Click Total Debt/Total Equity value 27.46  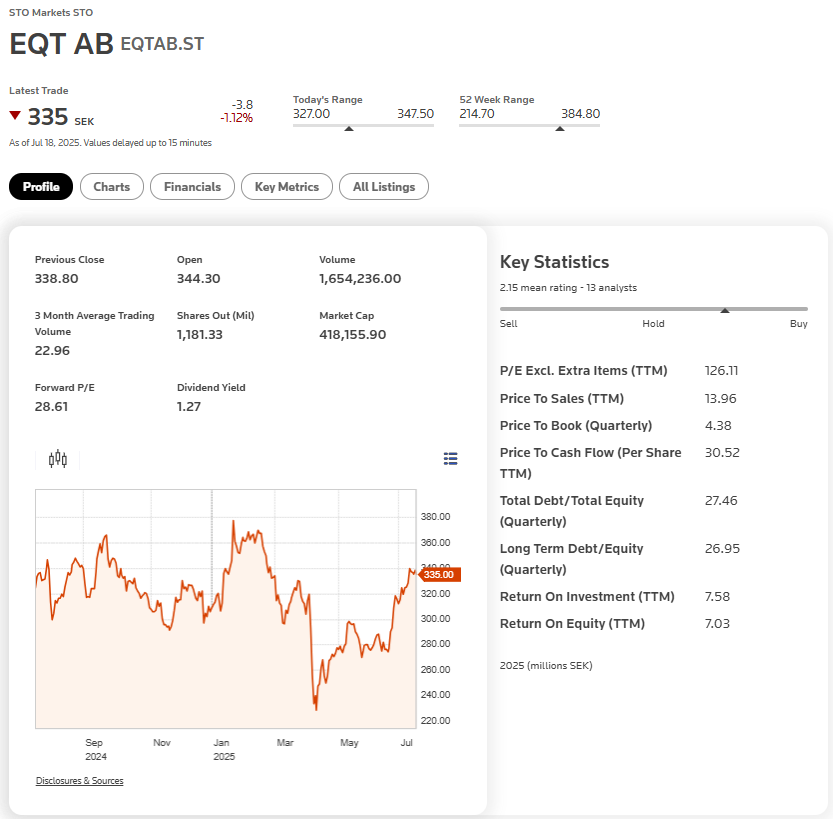721,500
